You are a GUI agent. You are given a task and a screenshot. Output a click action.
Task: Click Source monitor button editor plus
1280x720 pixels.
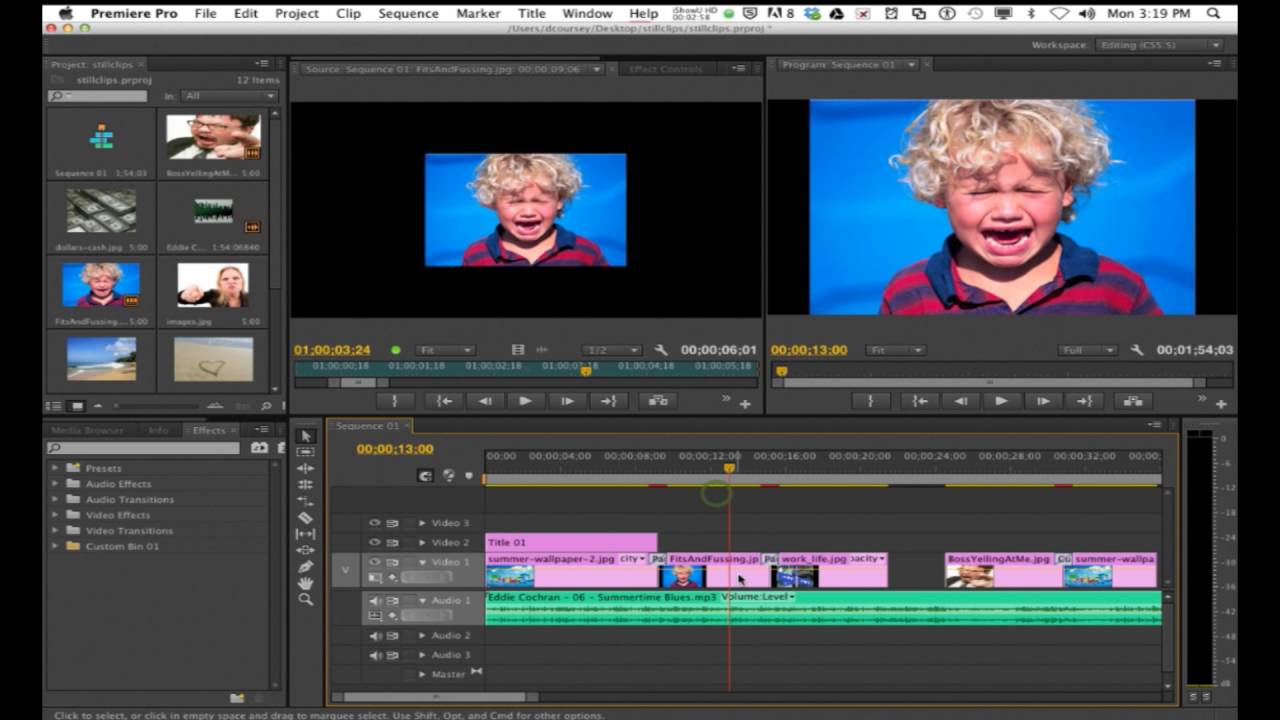tap(745, 404)
